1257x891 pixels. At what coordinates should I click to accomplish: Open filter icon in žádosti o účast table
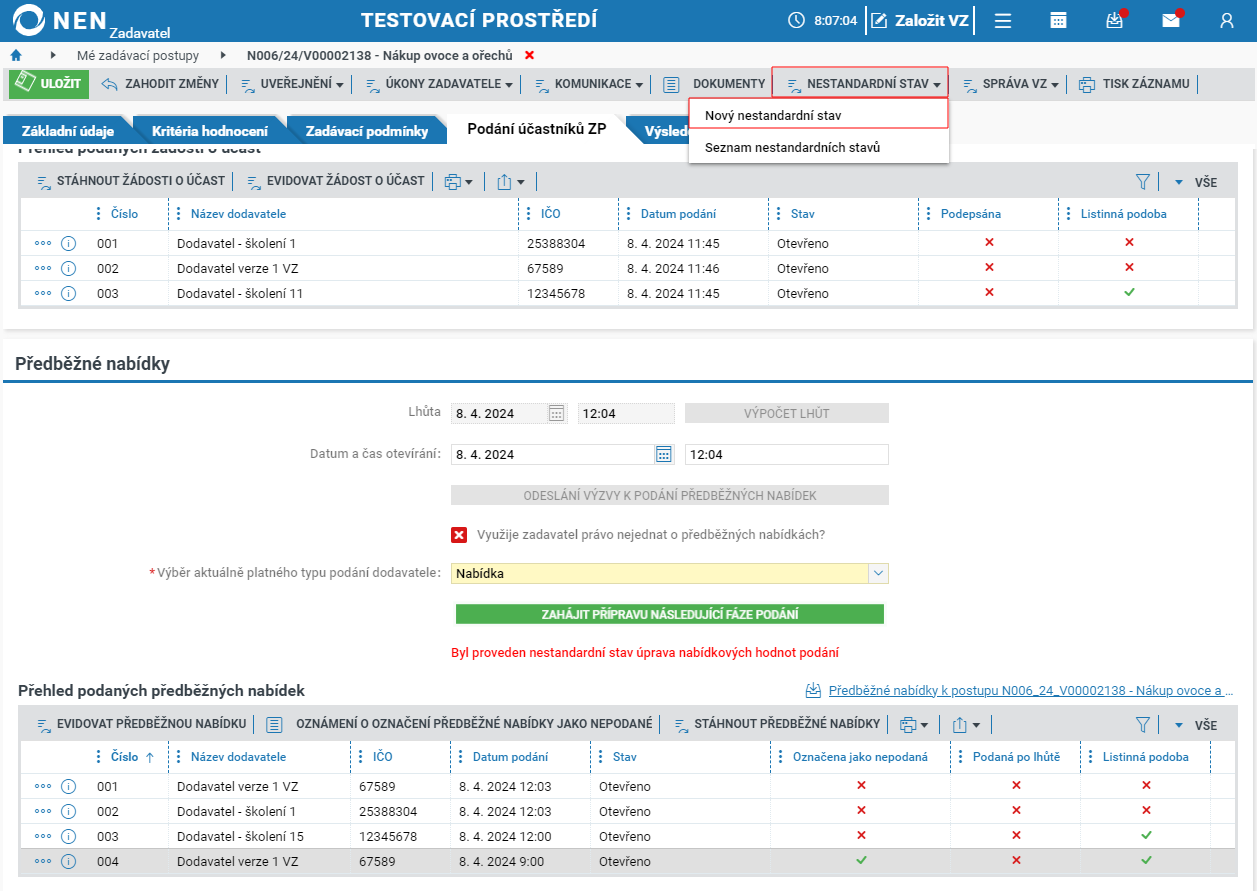[x=1143, y=182]
